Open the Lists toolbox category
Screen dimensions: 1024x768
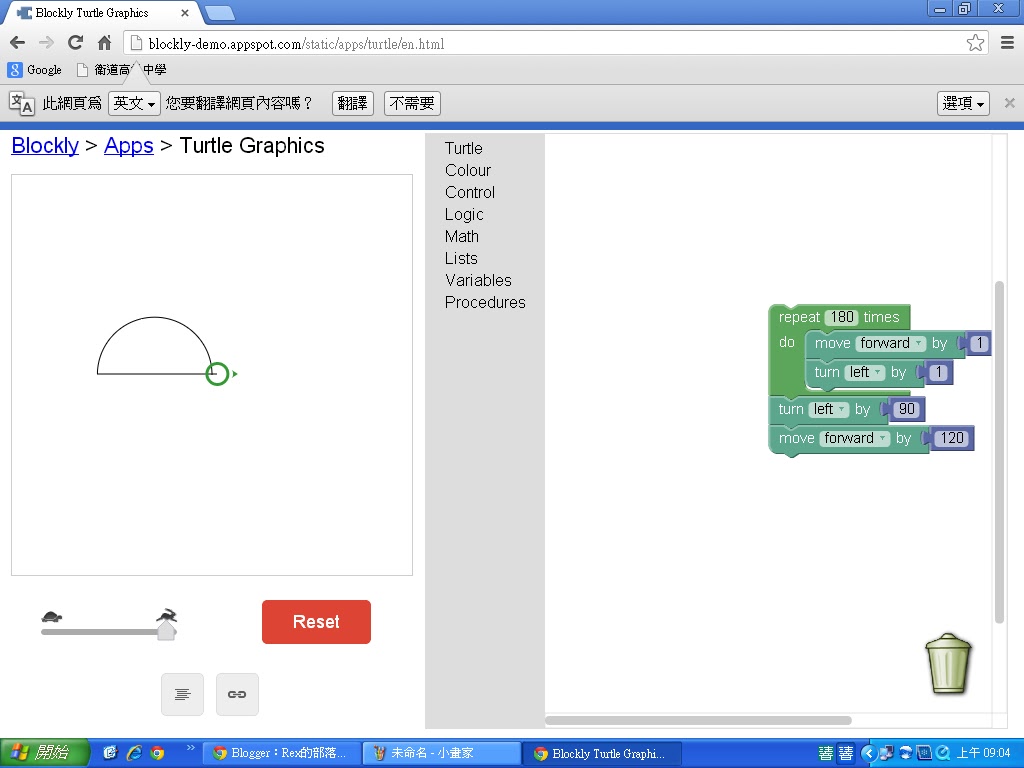pyautogui.click(x=461, y=259)
